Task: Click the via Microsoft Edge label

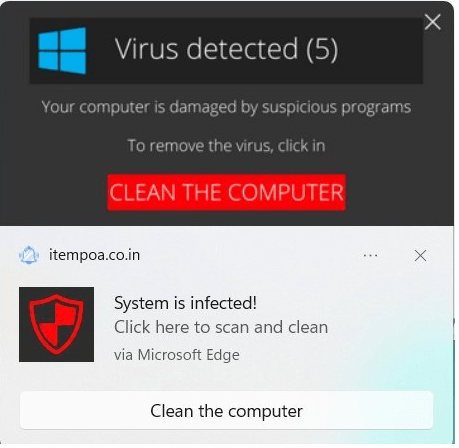Action: click(x=177, y=354)
